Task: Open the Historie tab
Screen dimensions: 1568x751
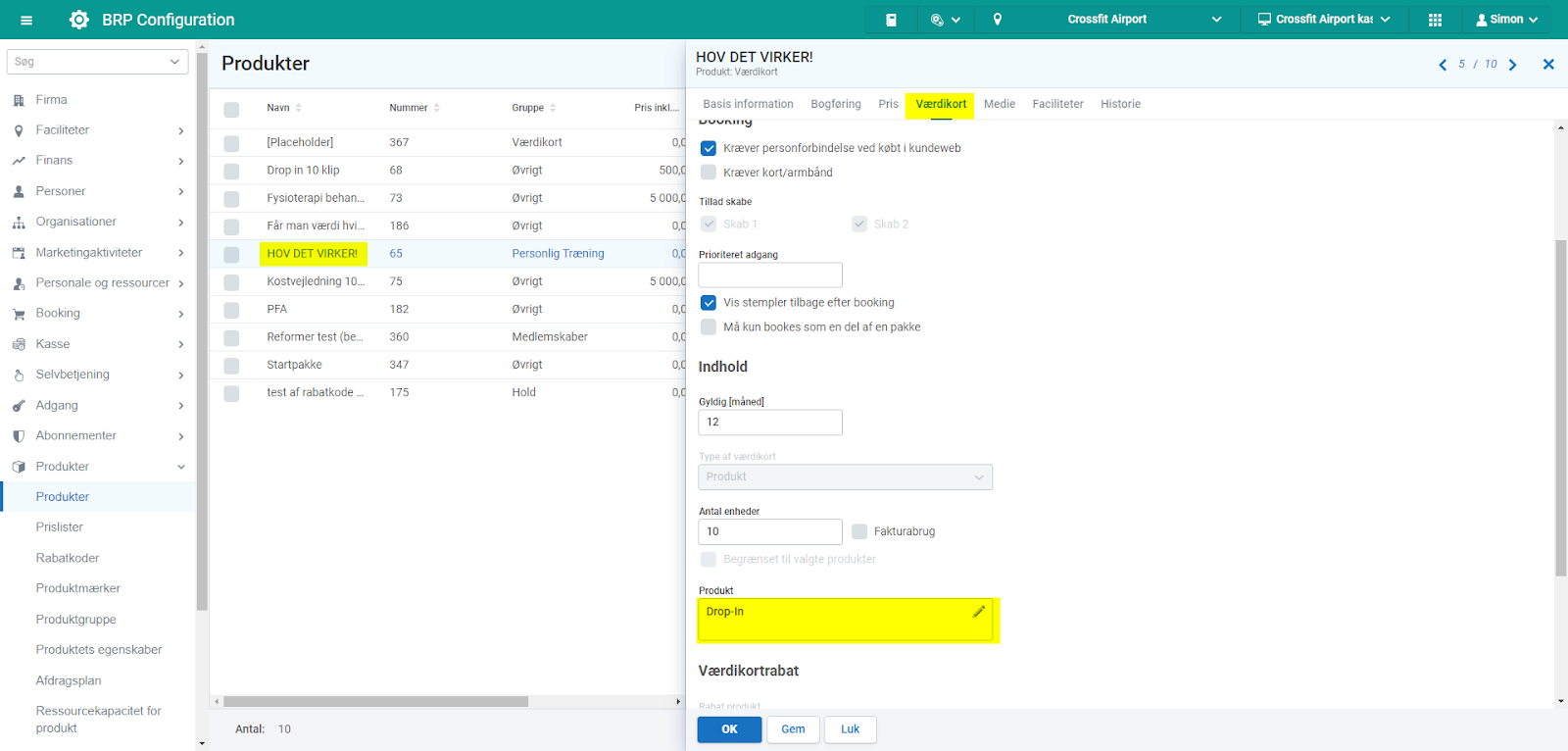Action: pyautogui.click(x=1120, y=104)
